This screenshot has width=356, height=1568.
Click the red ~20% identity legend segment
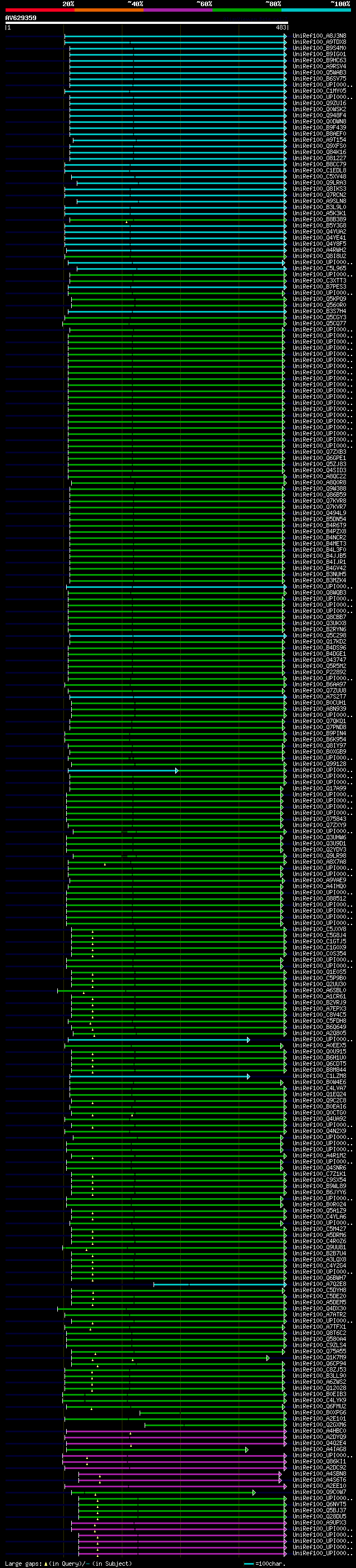pyautogui.click(x=39, y=10)
